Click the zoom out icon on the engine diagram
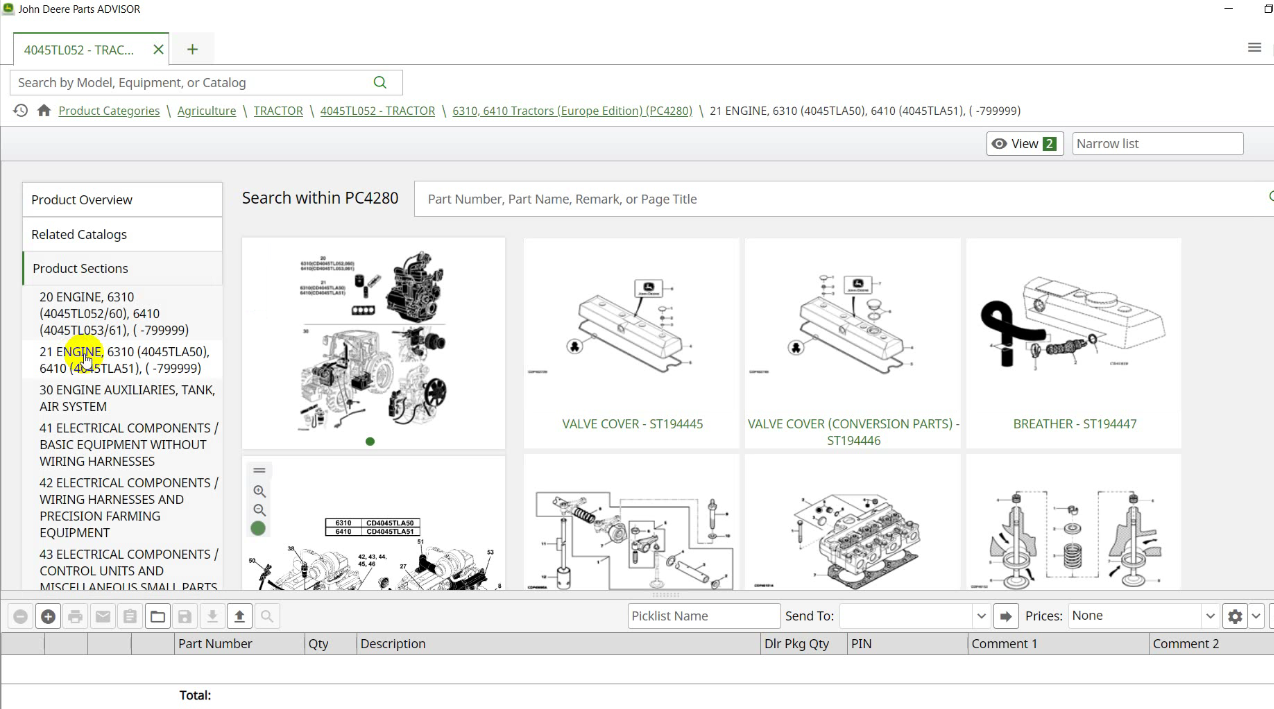This screenshot has height=709, width=1274. [259, 510]
